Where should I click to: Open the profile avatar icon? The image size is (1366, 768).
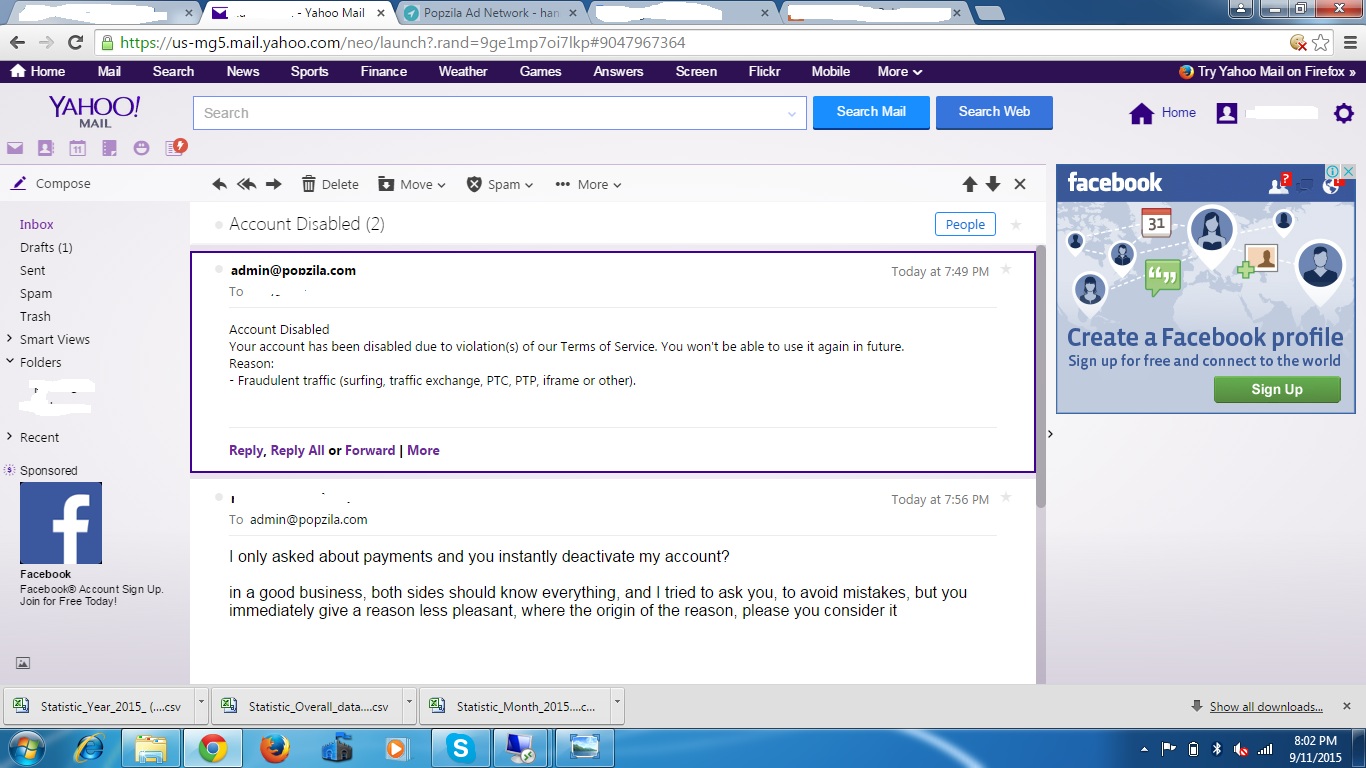pyautogui.click(x=1227, y=113)
